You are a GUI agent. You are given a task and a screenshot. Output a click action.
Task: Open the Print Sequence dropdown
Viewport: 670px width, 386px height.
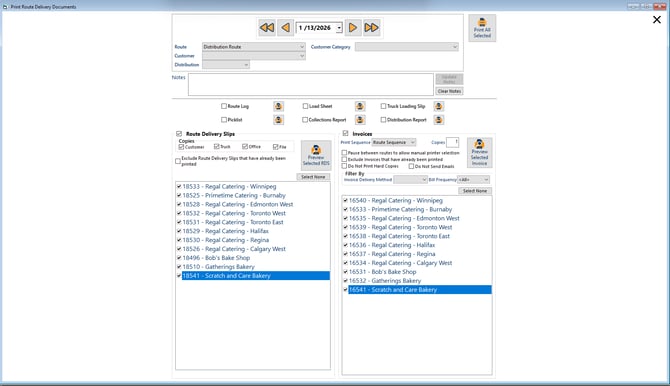point(394,142)
